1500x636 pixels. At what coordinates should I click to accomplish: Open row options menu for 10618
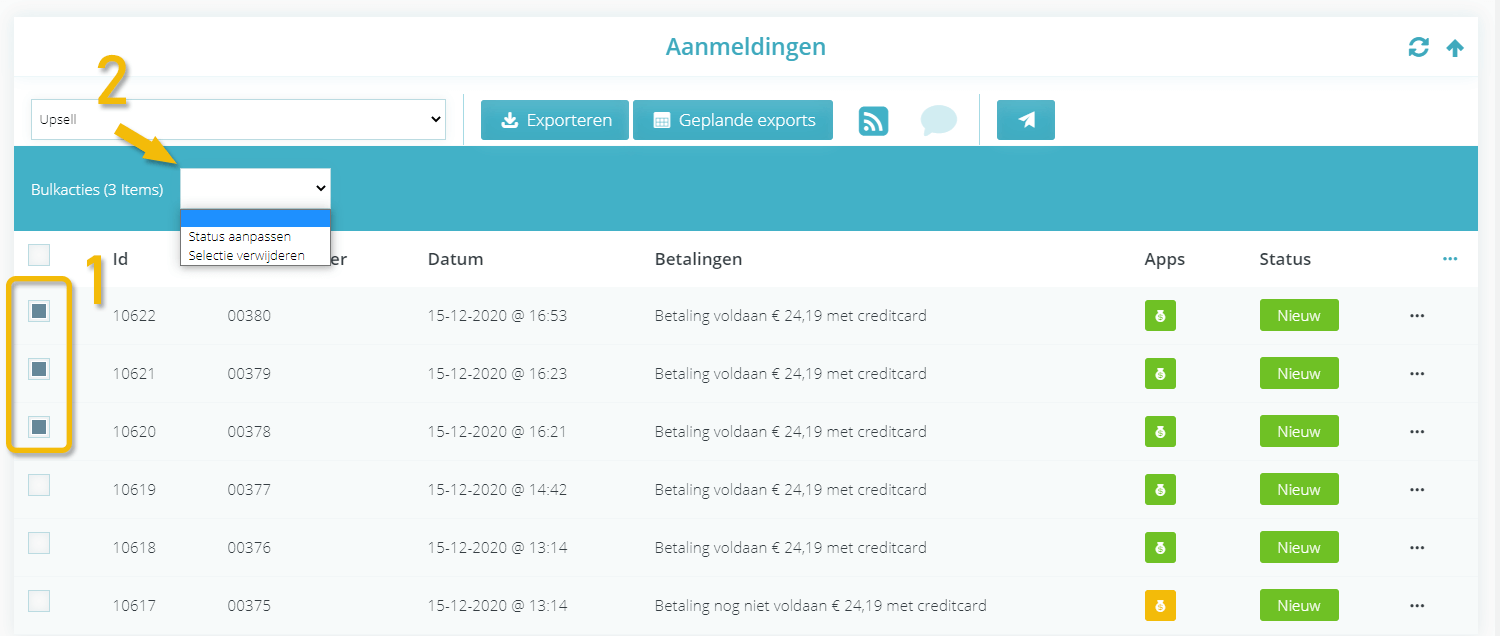click(1416, 548)
